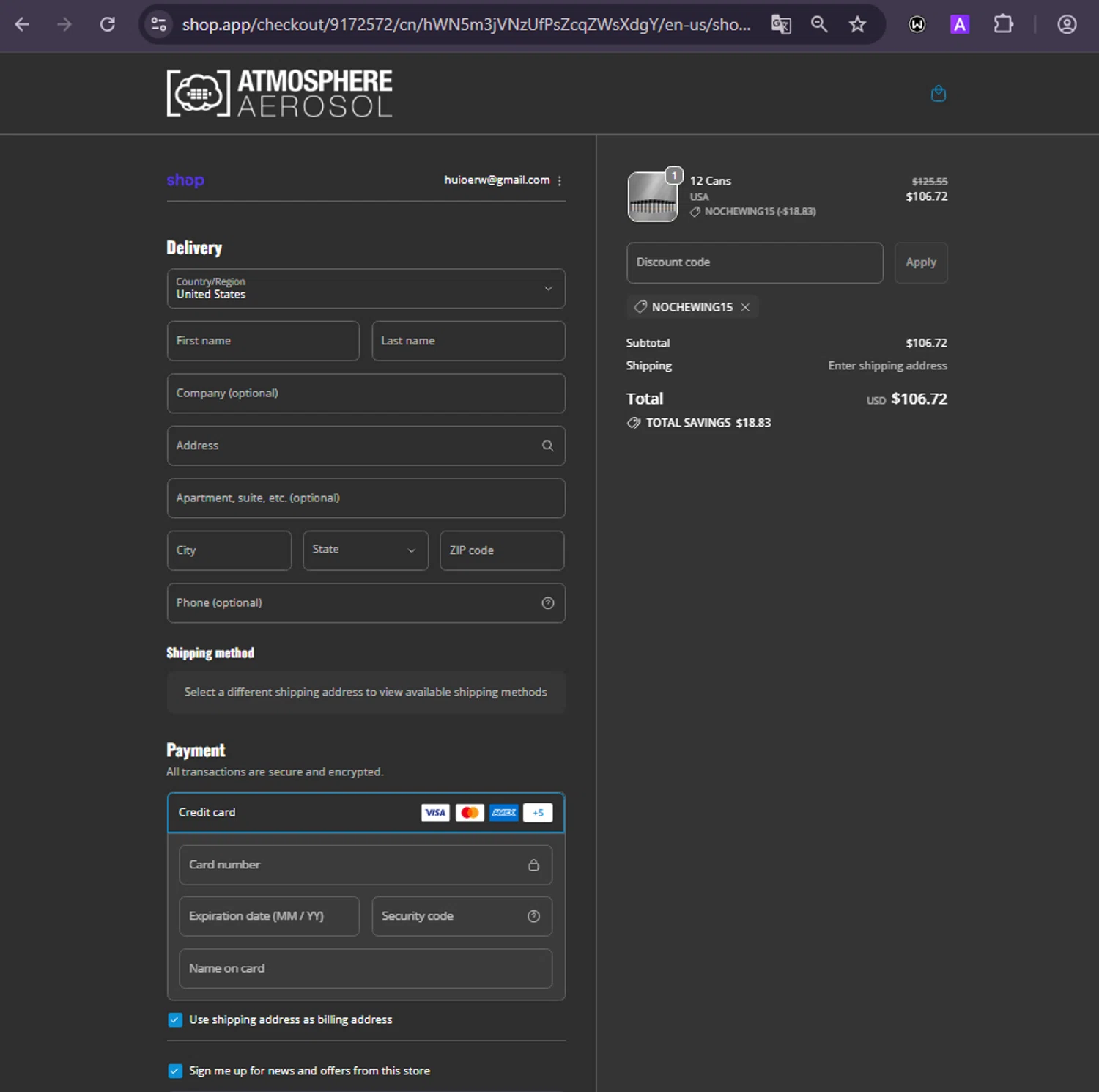Bookmark this page with the star icon
Image resolution: width=1099 pixels, height=1092 pixels.
(857, 24)
